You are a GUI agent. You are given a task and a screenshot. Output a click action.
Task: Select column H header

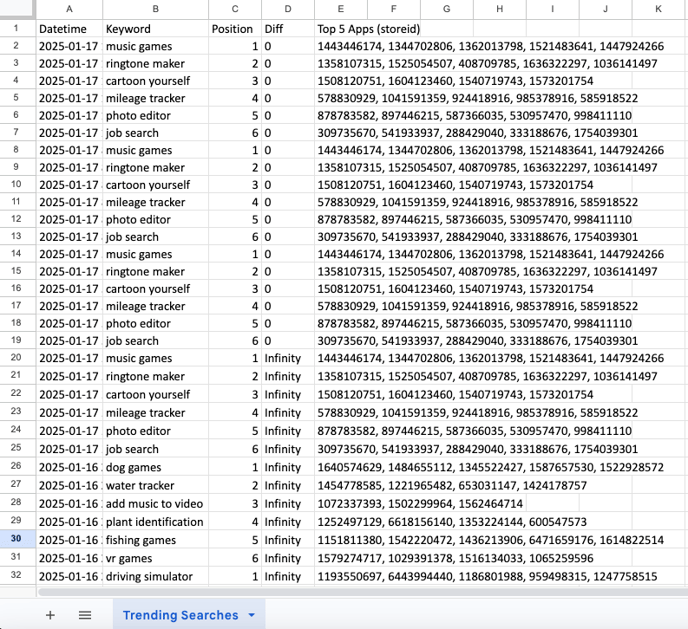point(500,9)
